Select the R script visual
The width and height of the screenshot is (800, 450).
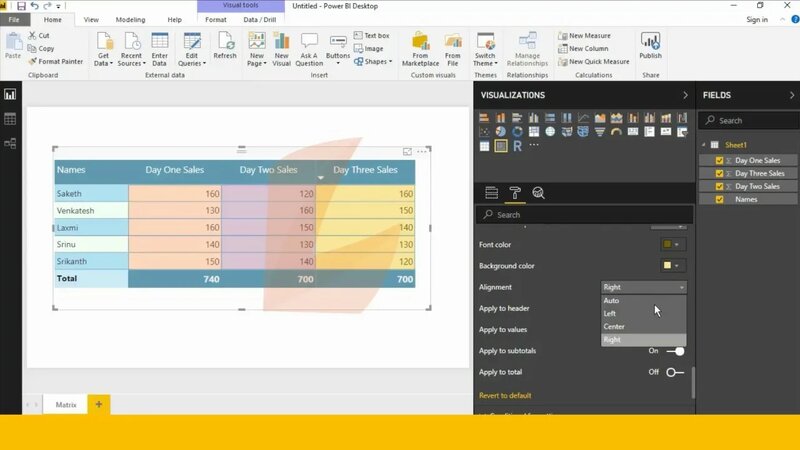click(517, 146)
